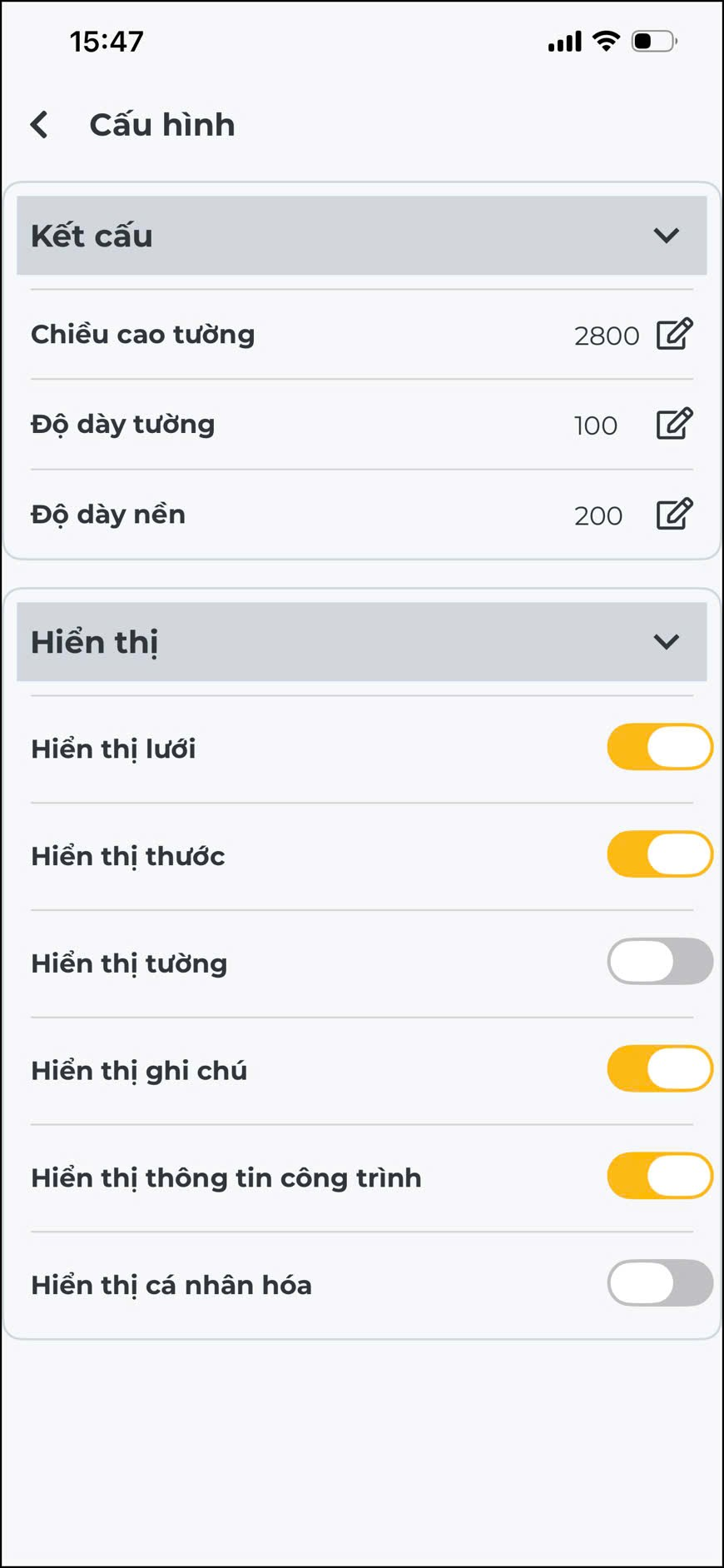Disable the Hiển thị lưới toggle
Viewport: 724px width, 1568px height.
pos(660,747)
